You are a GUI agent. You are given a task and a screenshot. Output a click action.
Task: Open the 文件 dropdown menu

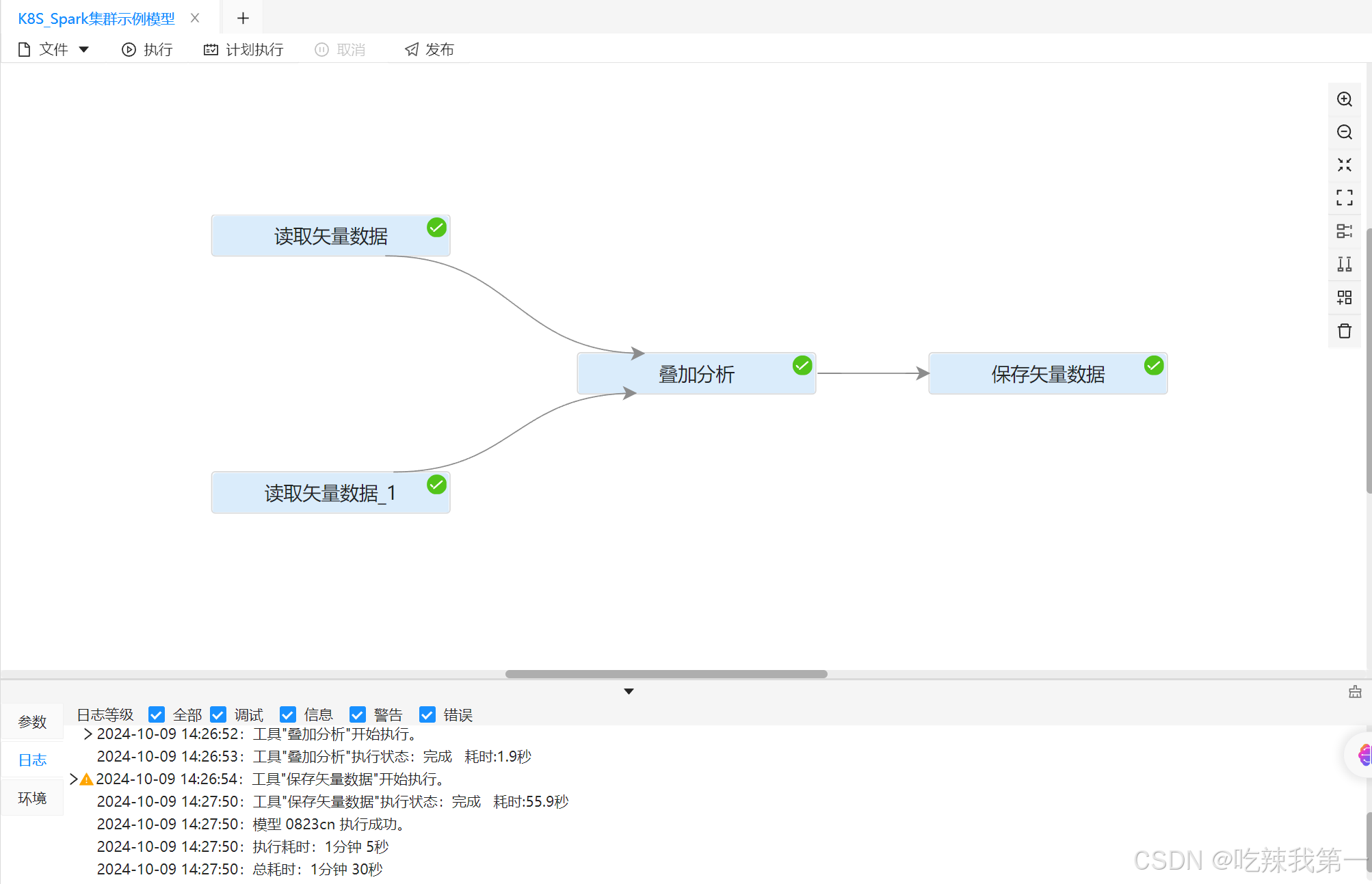click(53, 49)
